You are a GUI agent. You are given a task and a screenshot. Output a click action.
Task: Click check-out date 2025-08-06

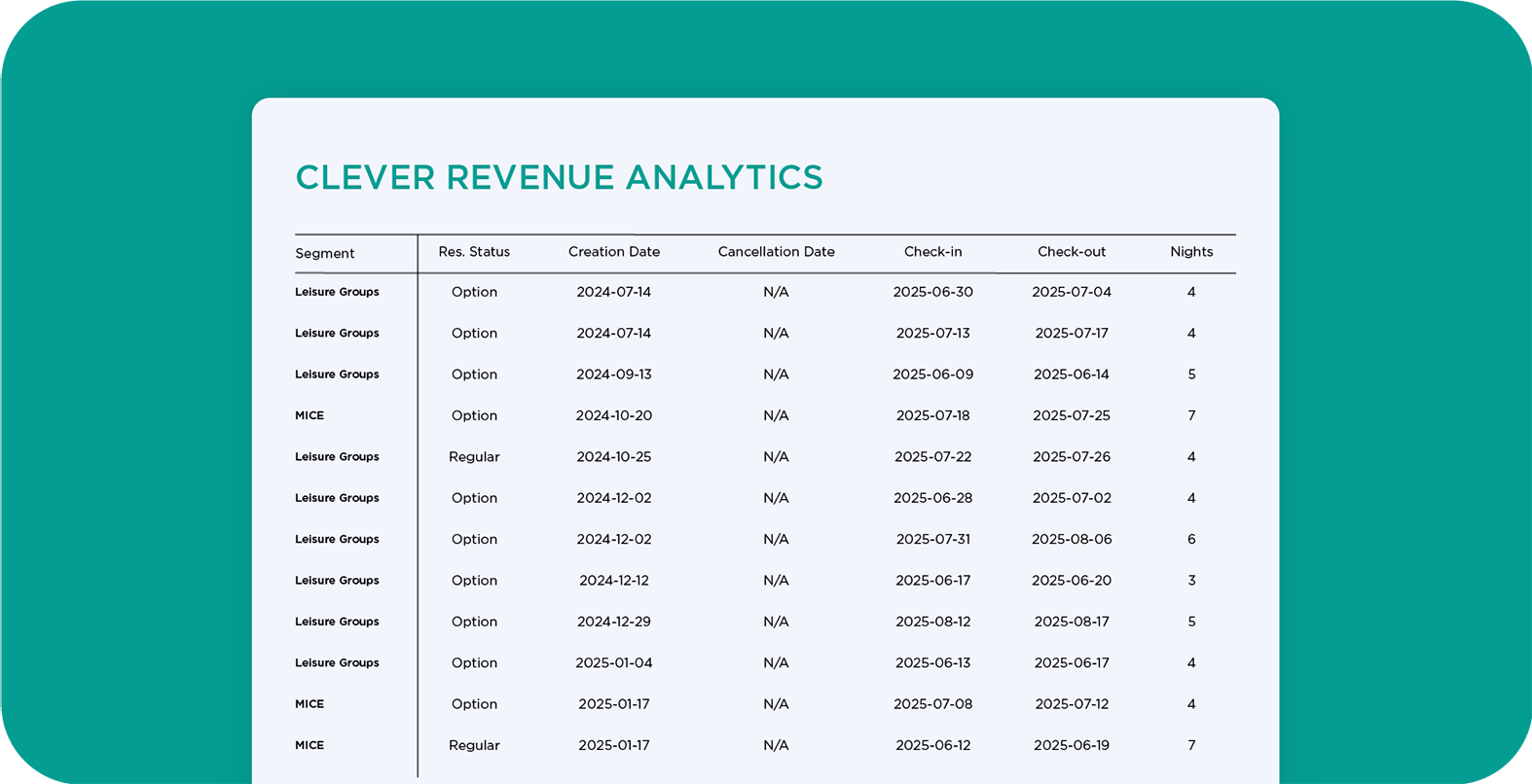click(x=1072, y=539)
